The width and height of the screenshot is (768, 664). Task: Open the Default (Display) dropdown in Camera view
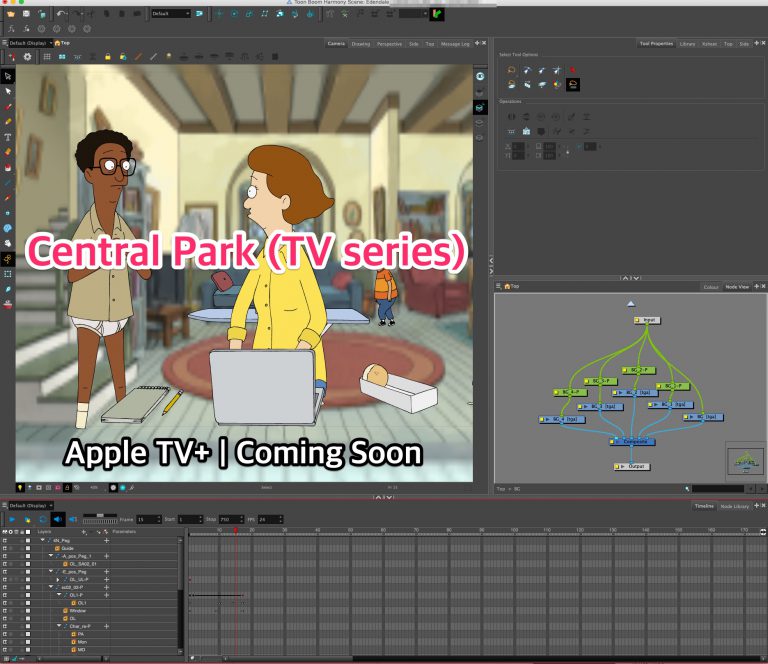click(x=30, y=43)
